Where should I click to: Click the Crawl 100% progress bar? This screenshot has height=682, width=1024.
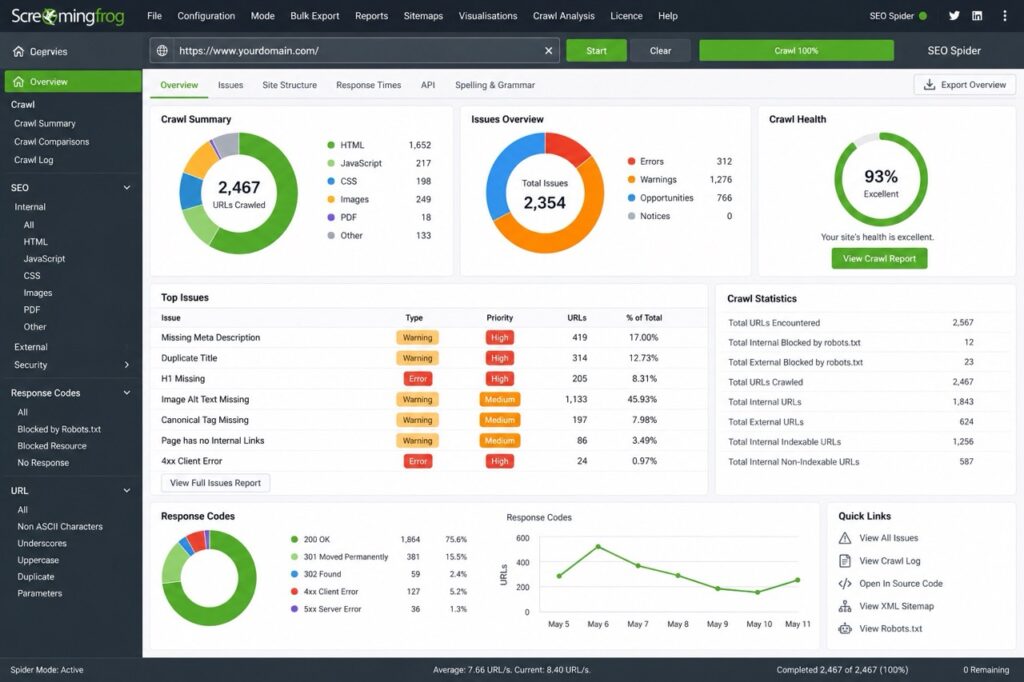(796, 50)
